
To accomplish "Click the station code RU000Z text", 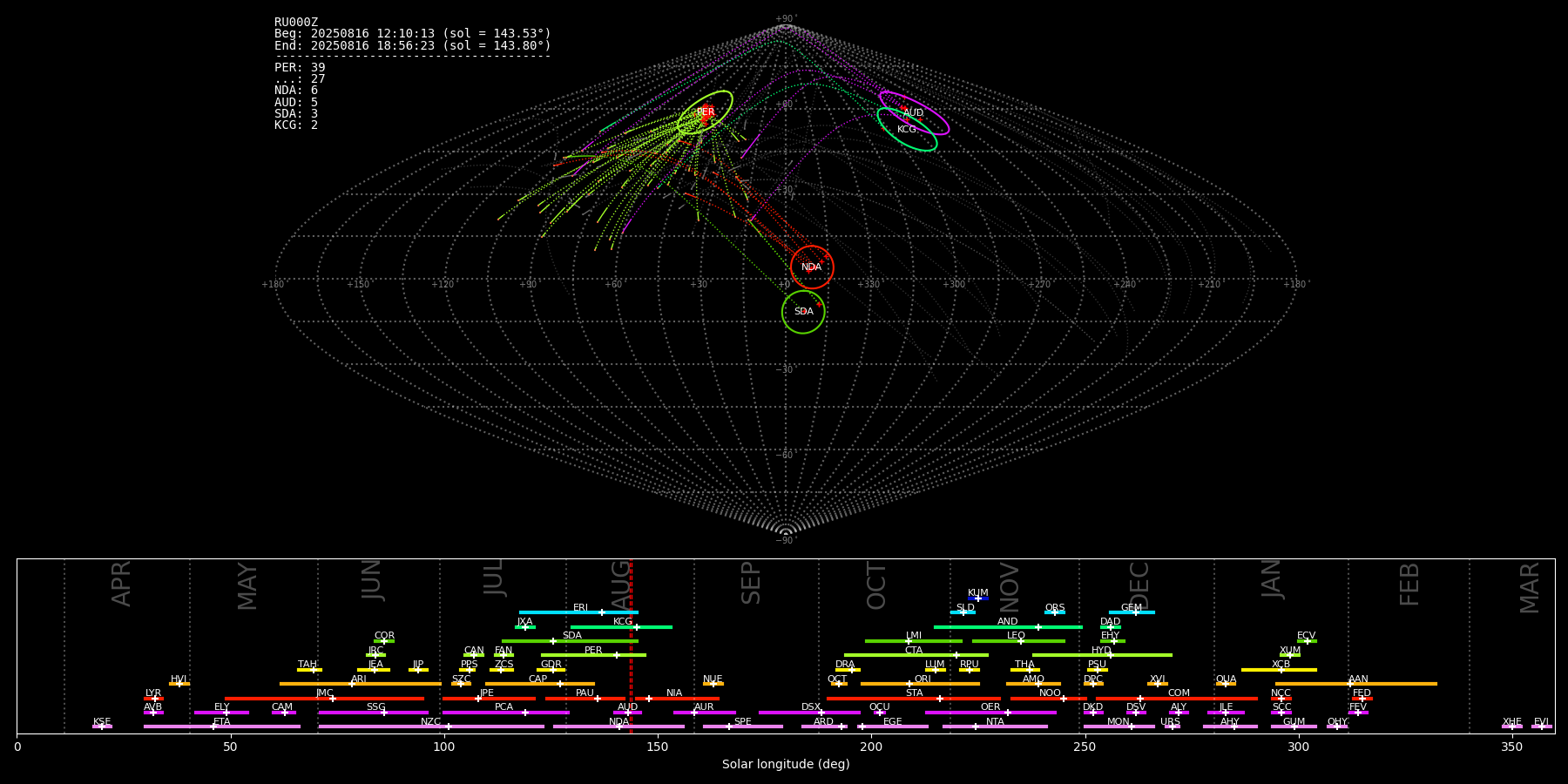I will click(x=296, y=23).
